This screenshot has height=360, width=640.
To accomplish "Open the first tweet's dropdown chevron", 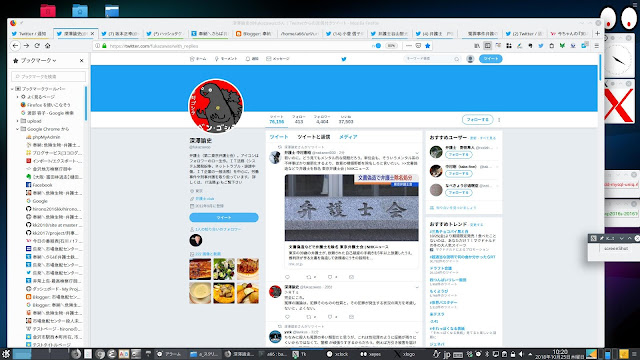I will (417, 153).
